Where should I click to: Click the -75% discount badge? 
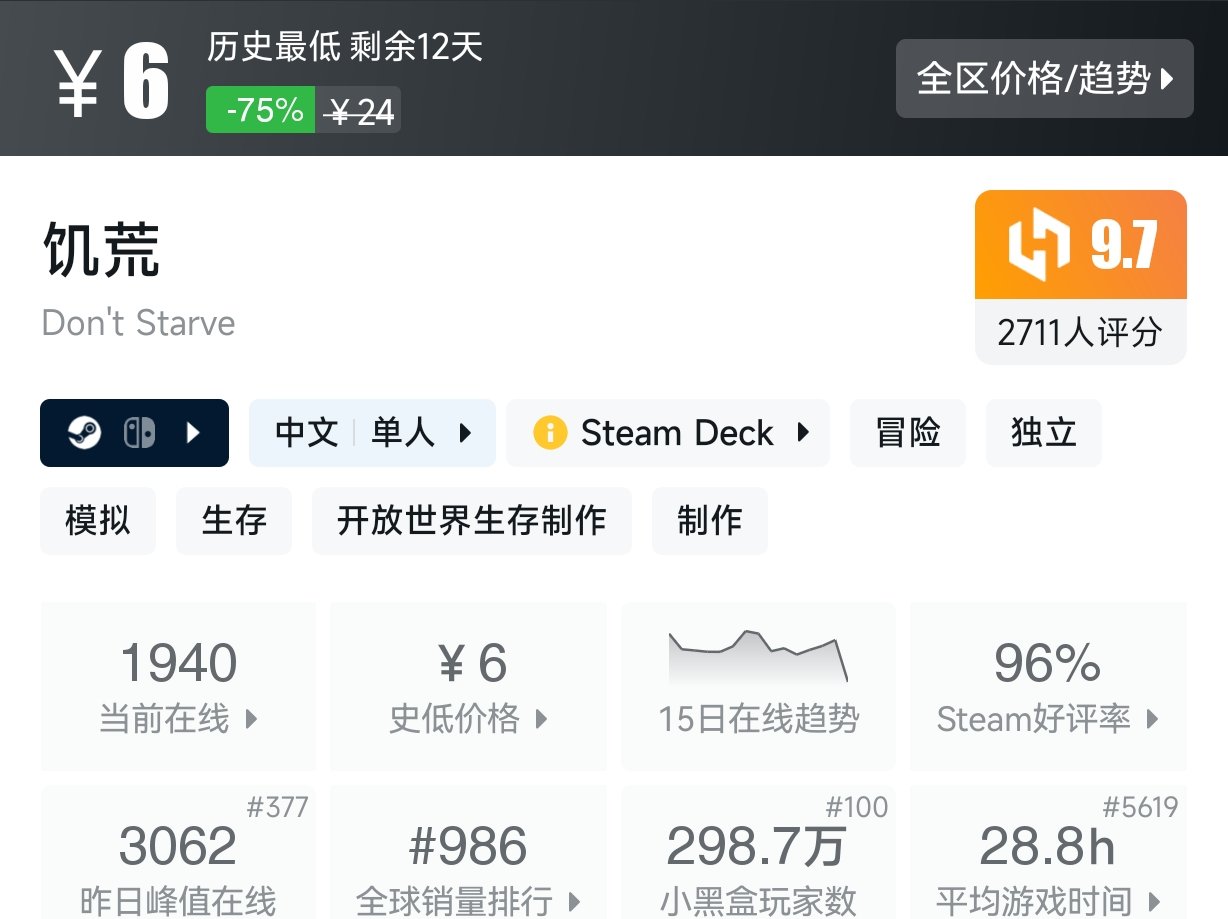[265, 110]
